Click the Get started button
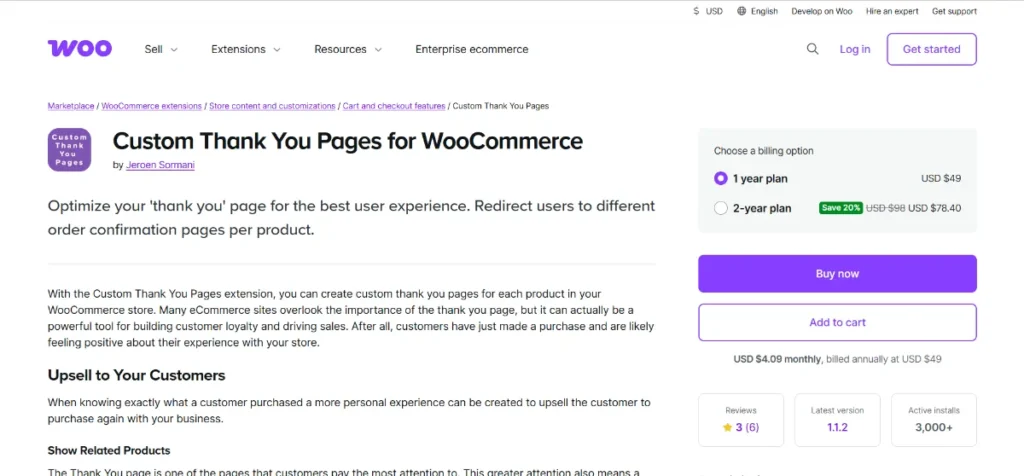 tap(931, 49)
